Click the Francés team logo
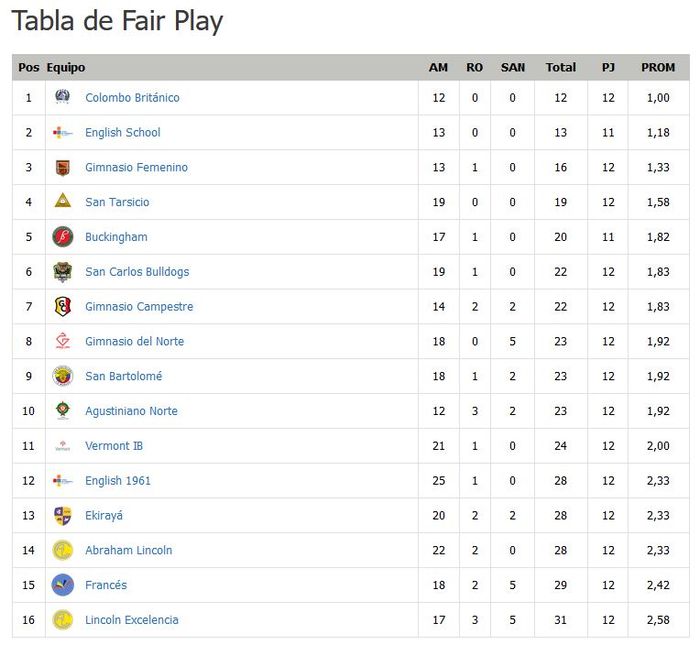This screenshot has height=645, width=700. tap(63, 585)
